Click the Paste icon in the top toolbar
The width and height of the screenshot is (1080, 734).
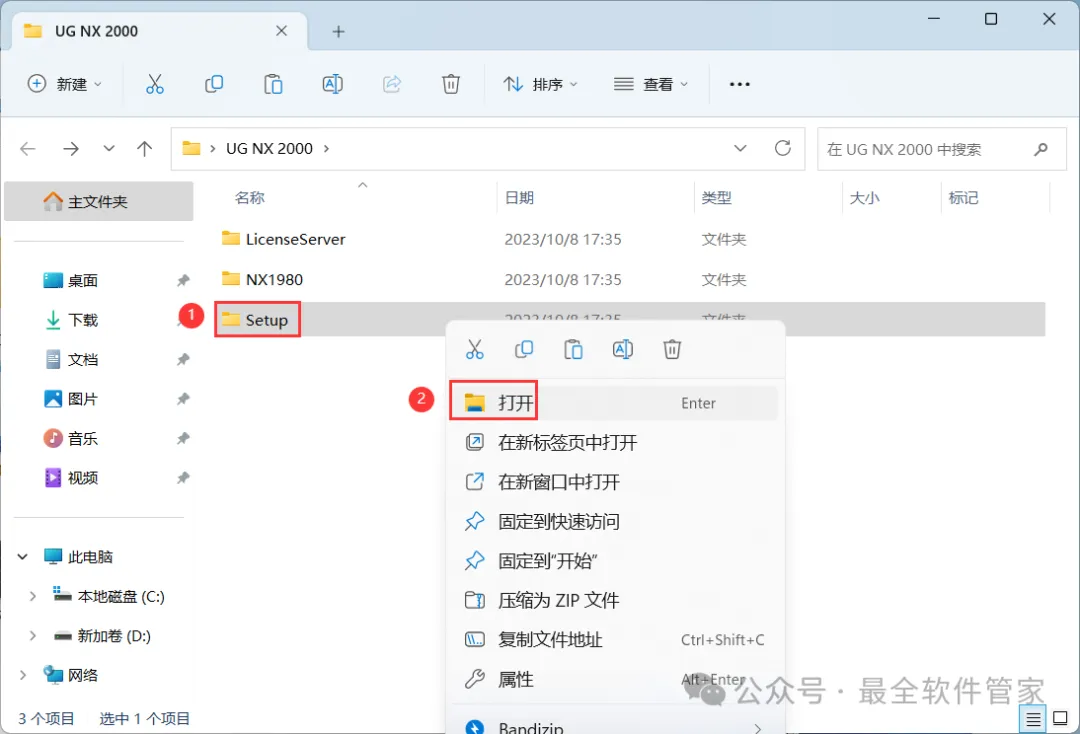tap(273, 84)
